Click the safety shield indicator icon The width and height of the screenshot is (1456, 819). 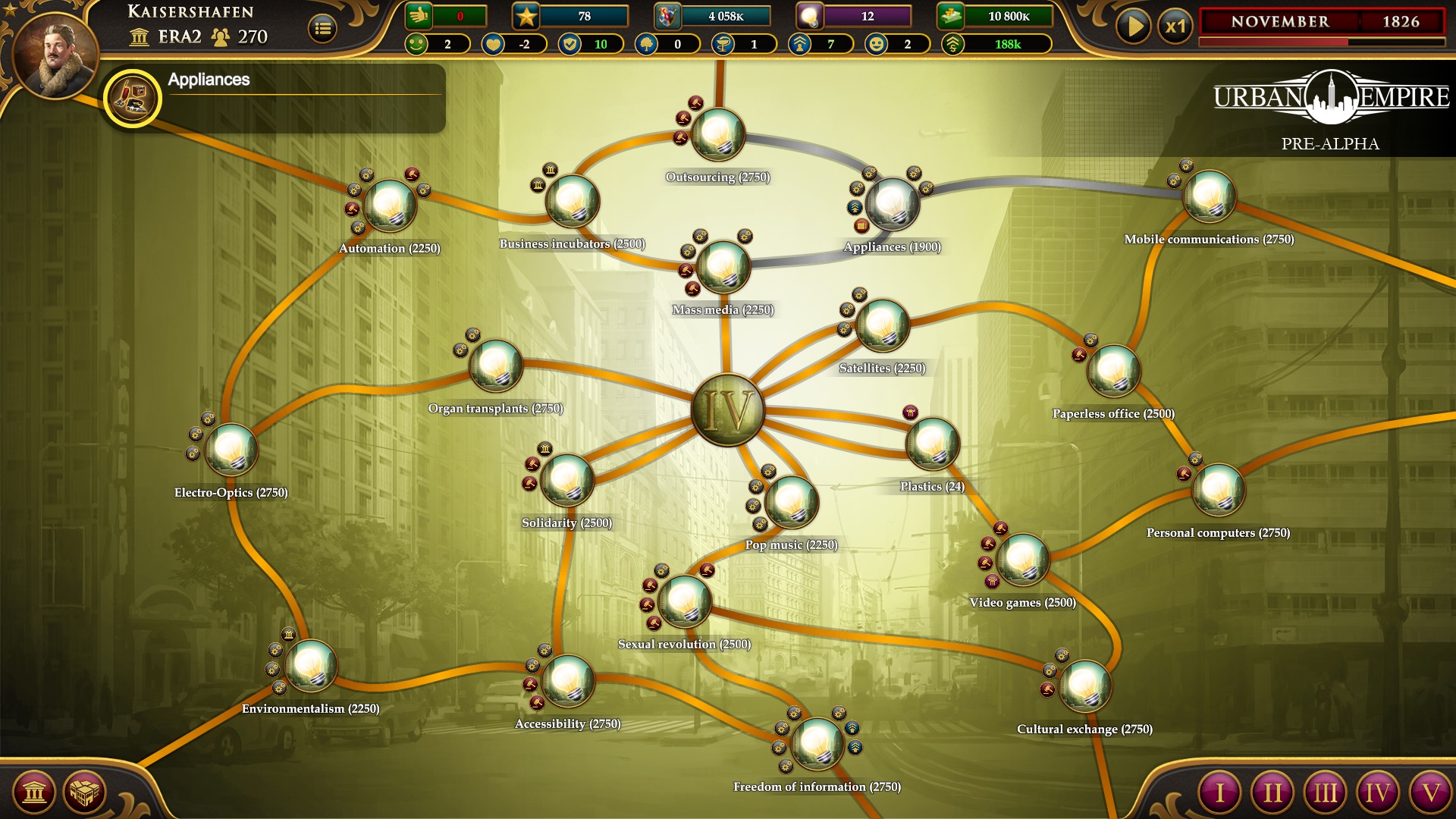[x=570, y=44]
